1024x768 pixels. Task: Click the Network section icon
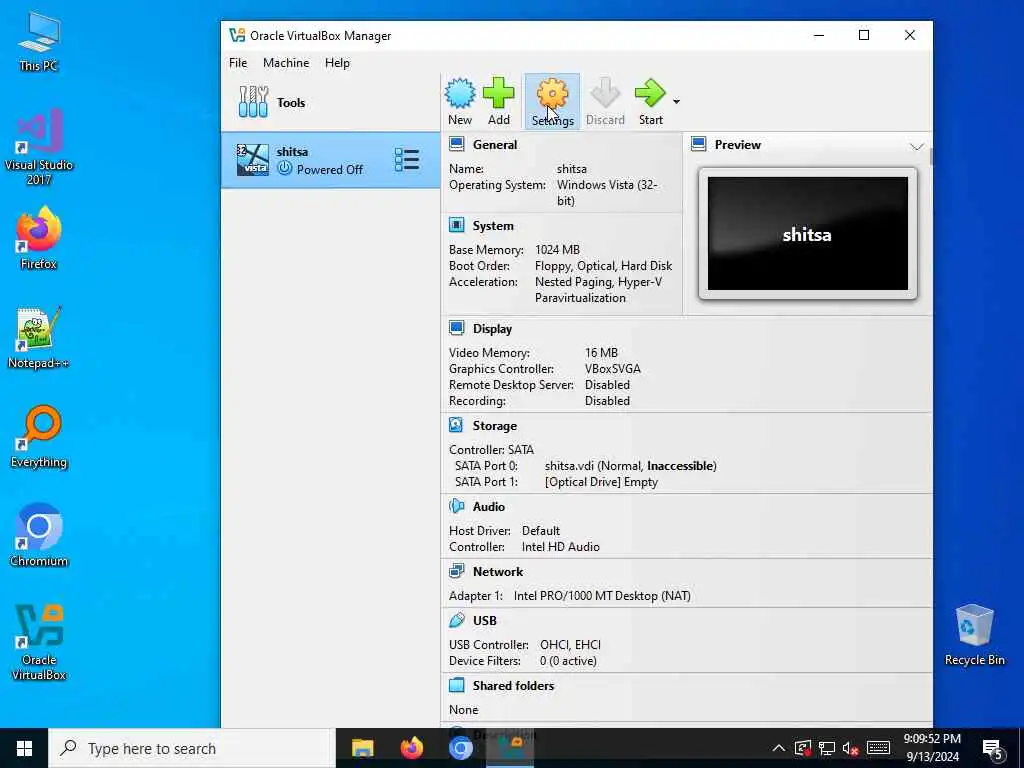[456, 571]
